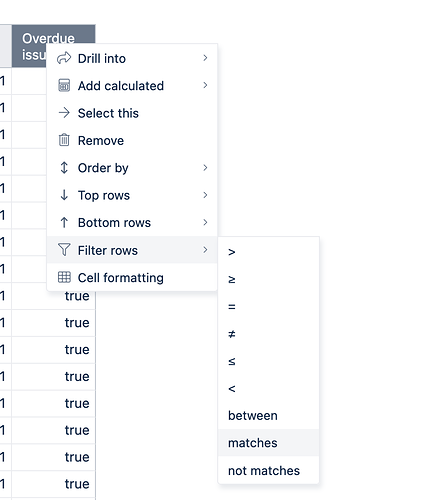This screenshot has width=446, height=500.
Task: Expand the Top rows submenu chevron
Action: 205,195
